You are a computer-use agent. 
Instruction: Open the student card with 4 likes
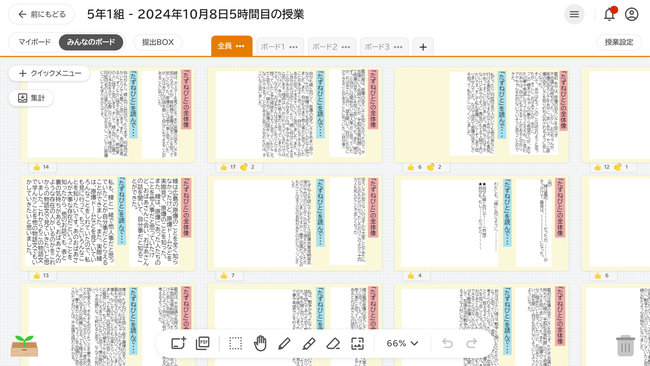[x=482, y=223]
